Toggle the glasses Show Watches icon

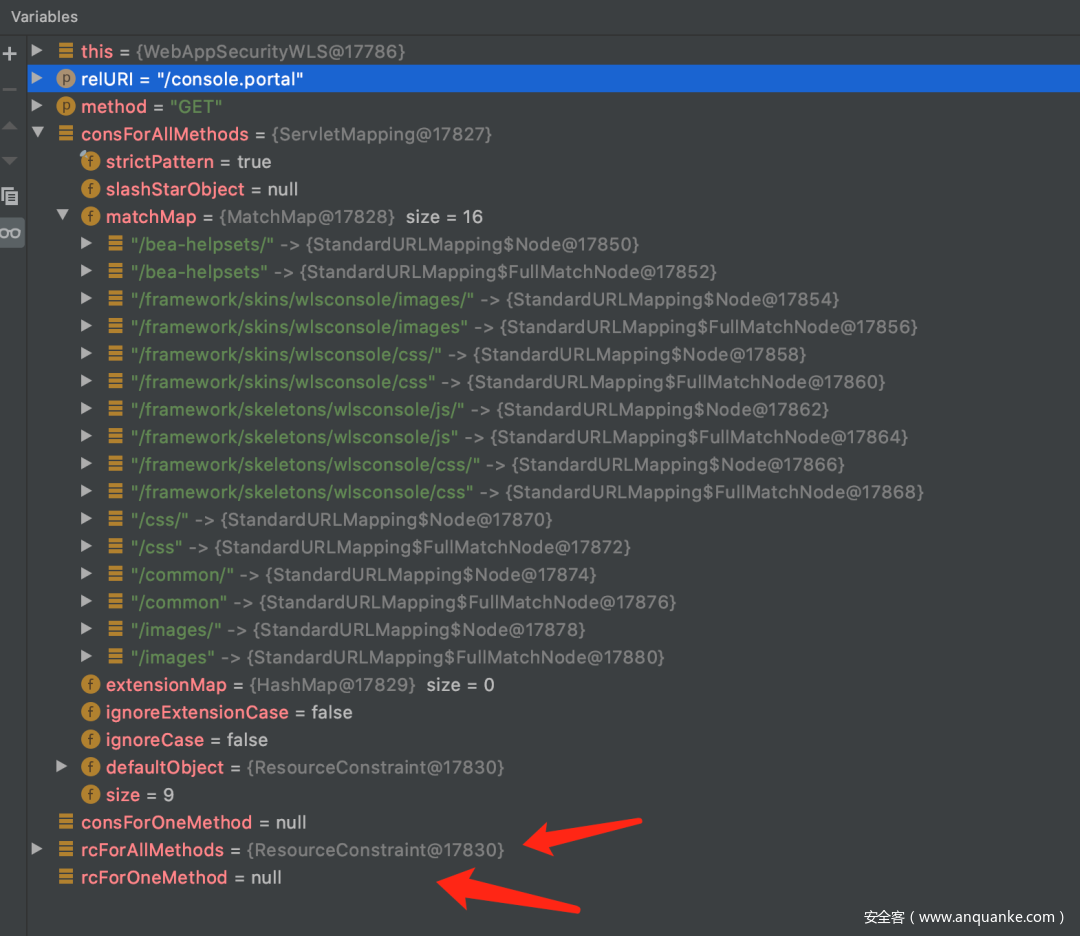[x=10, y=232]
